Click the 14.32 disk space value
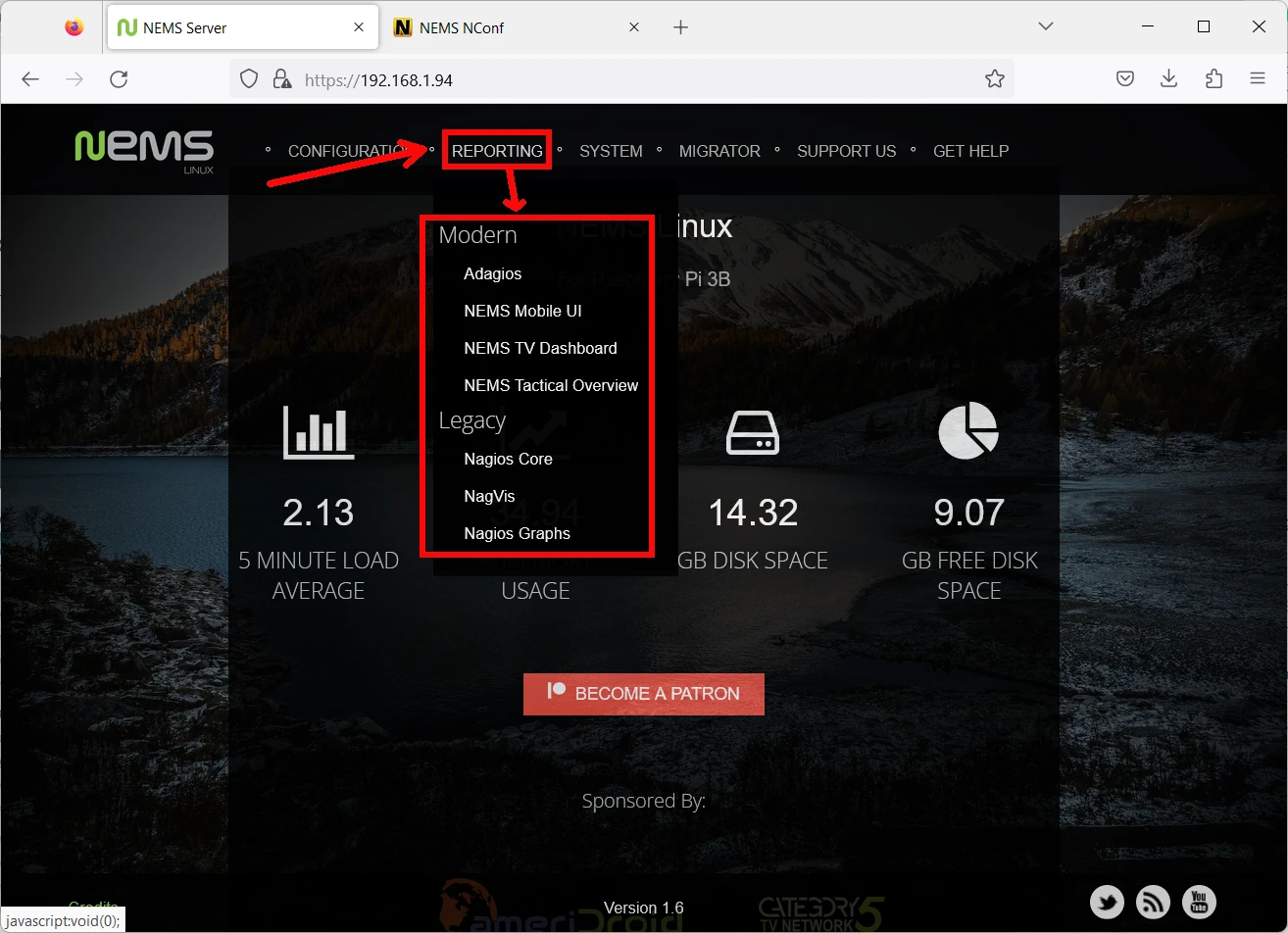Viewport: 1288px width, 933px height. tap(753, 513)
